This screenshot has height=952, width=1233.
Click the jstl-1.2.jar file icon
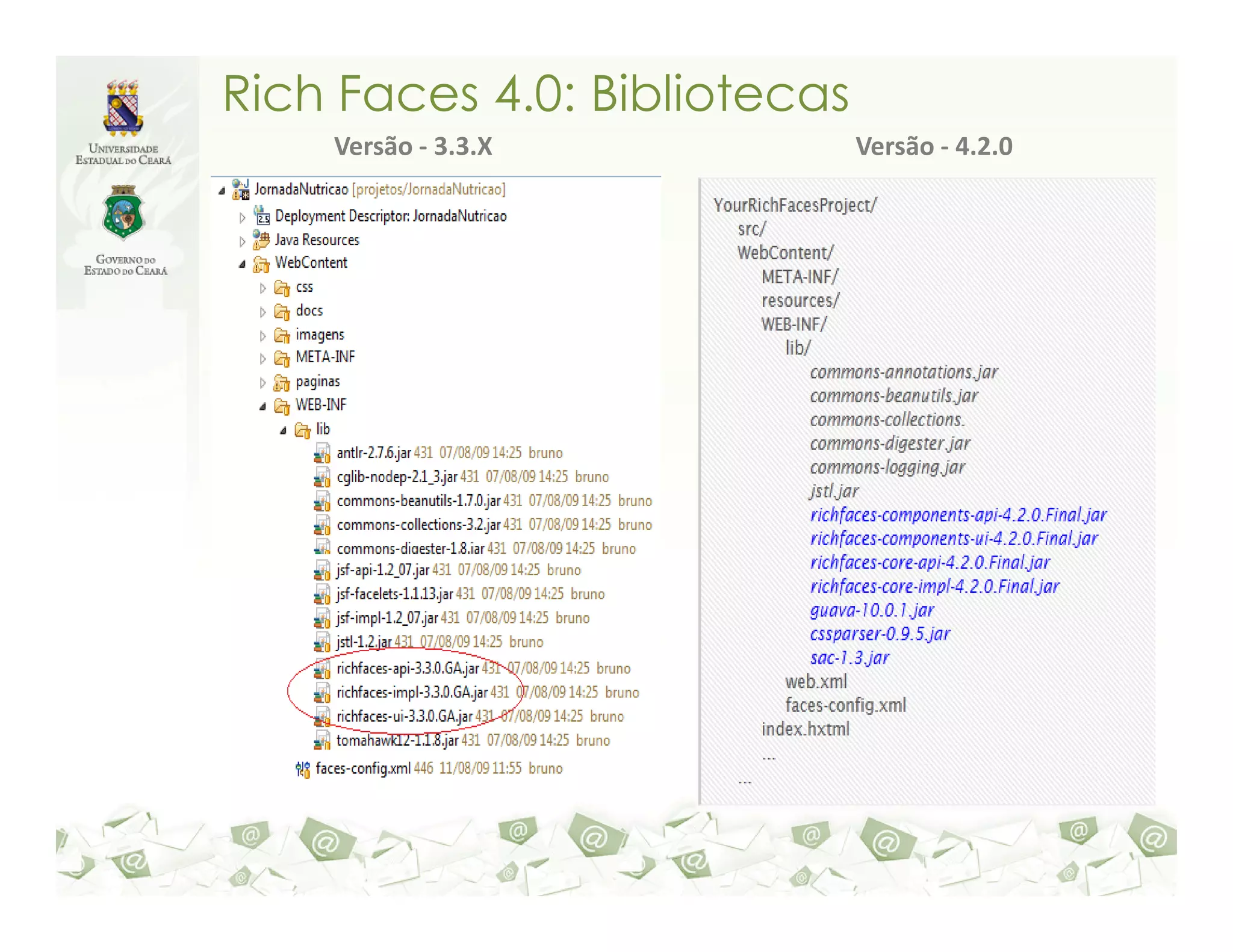coord(322,643)
